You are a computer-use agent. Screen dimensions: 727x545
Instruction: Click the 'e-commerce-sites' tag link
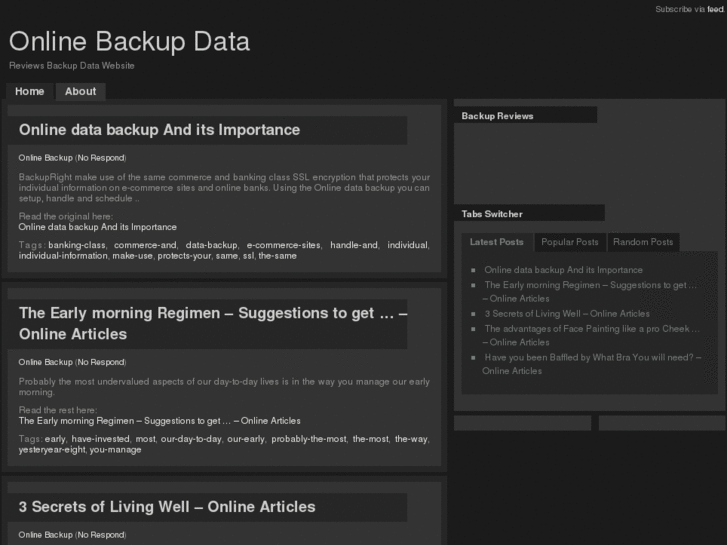pyautogui.click(x=284, y=245)
